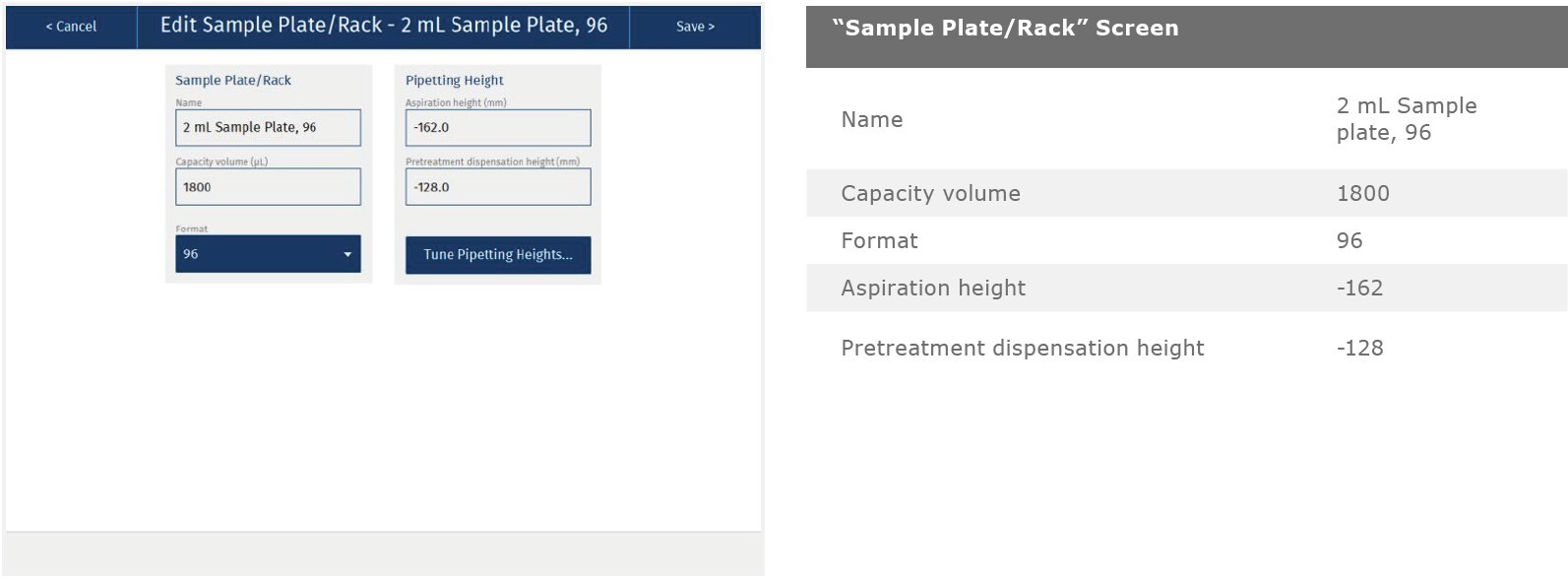Click the Edit Sample Plate/Rack title

tap(383, 26)
